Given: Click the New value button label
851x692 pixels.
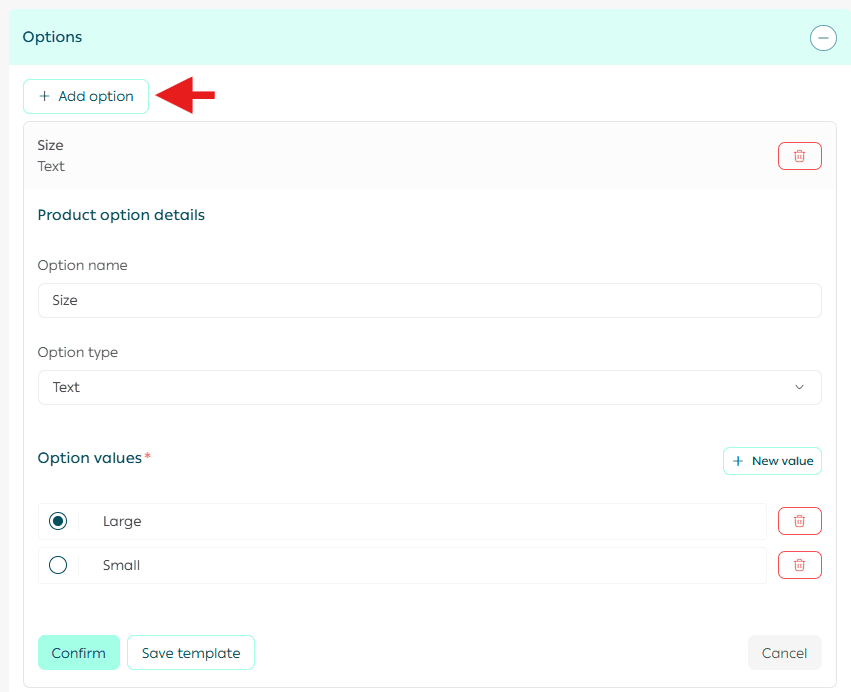Looking at the screenshot, I should [x=782, y=461].
